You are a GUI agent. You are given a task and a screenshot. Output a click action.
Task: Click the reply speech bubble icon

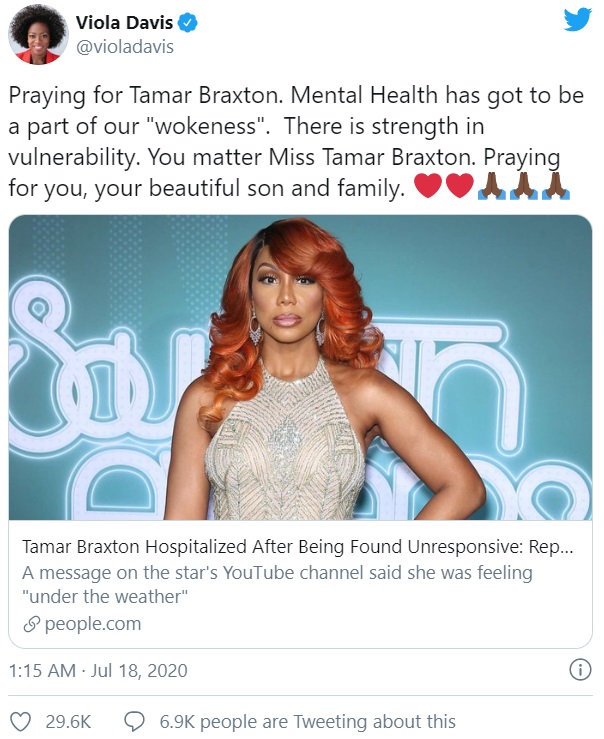click(x=134, y=722)
